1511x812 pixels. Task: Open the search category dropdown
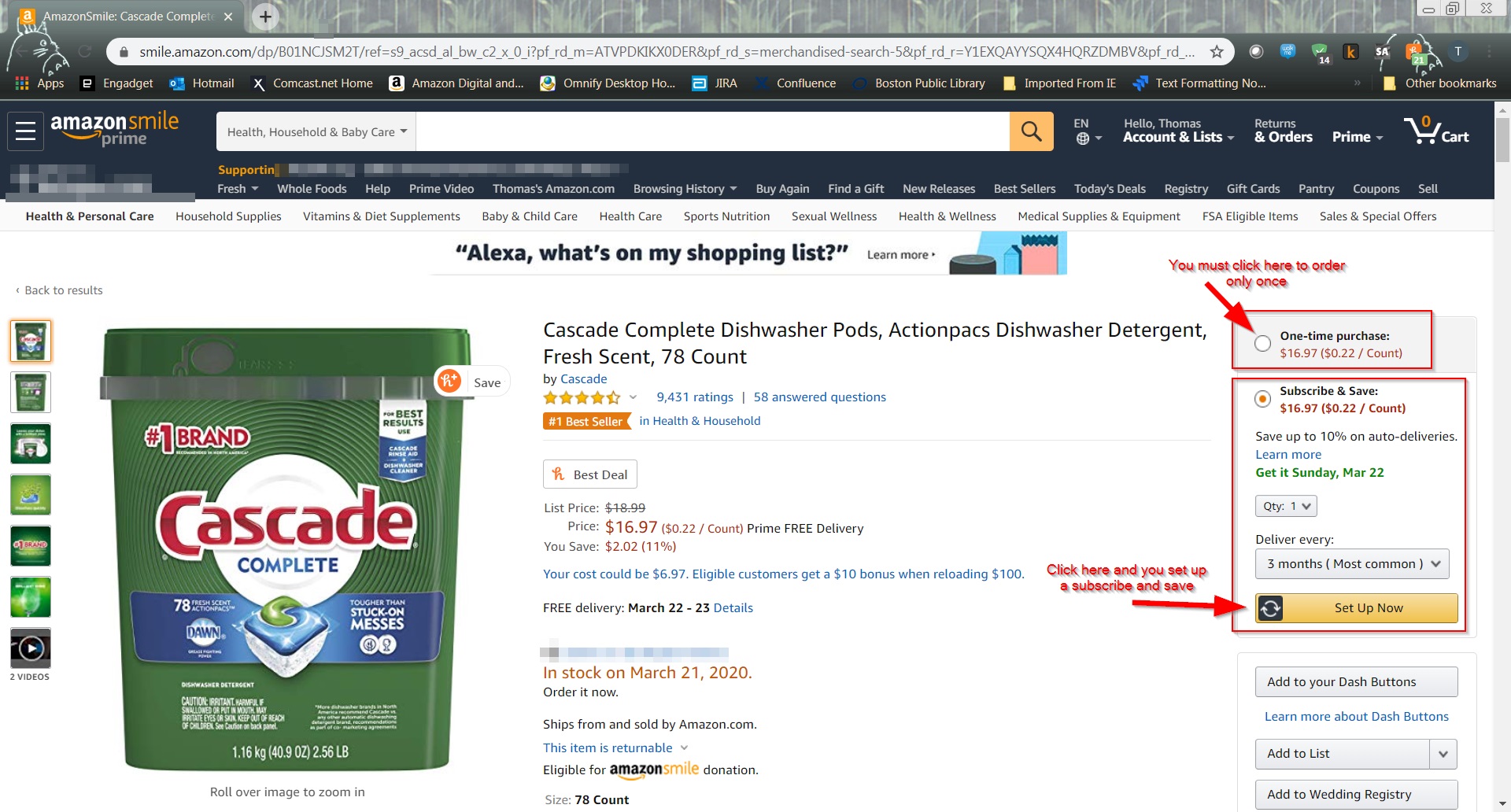(316, 131)
